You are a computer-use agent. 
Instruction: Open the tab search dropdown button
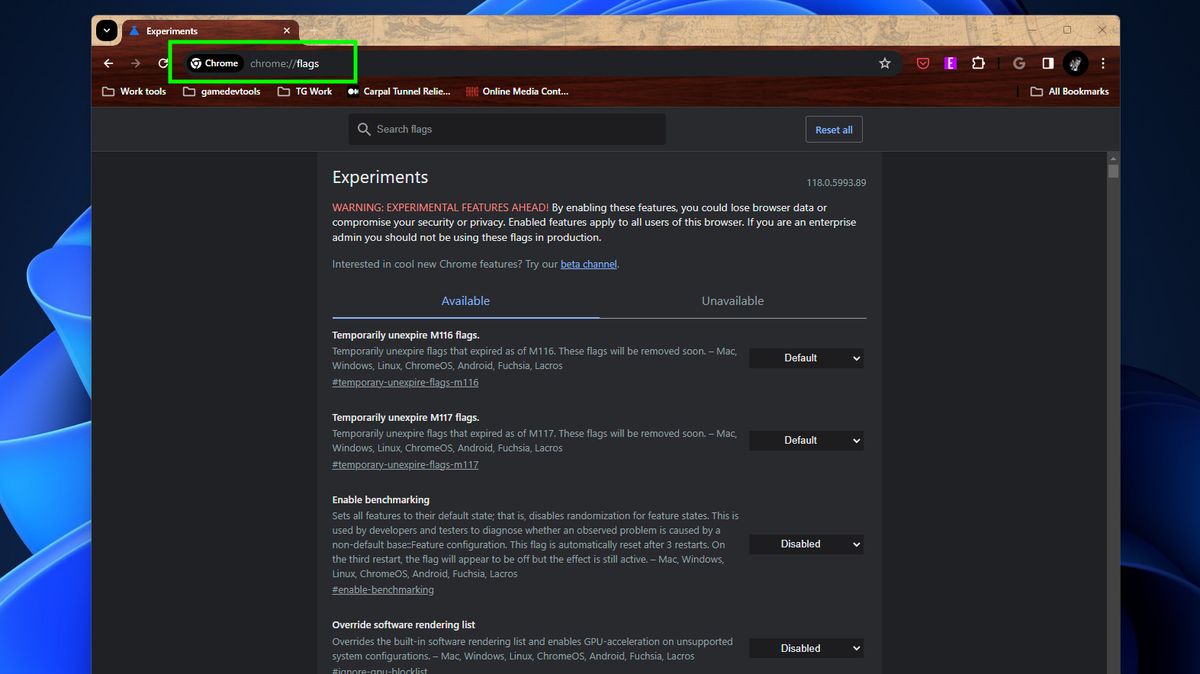[107, 31]
